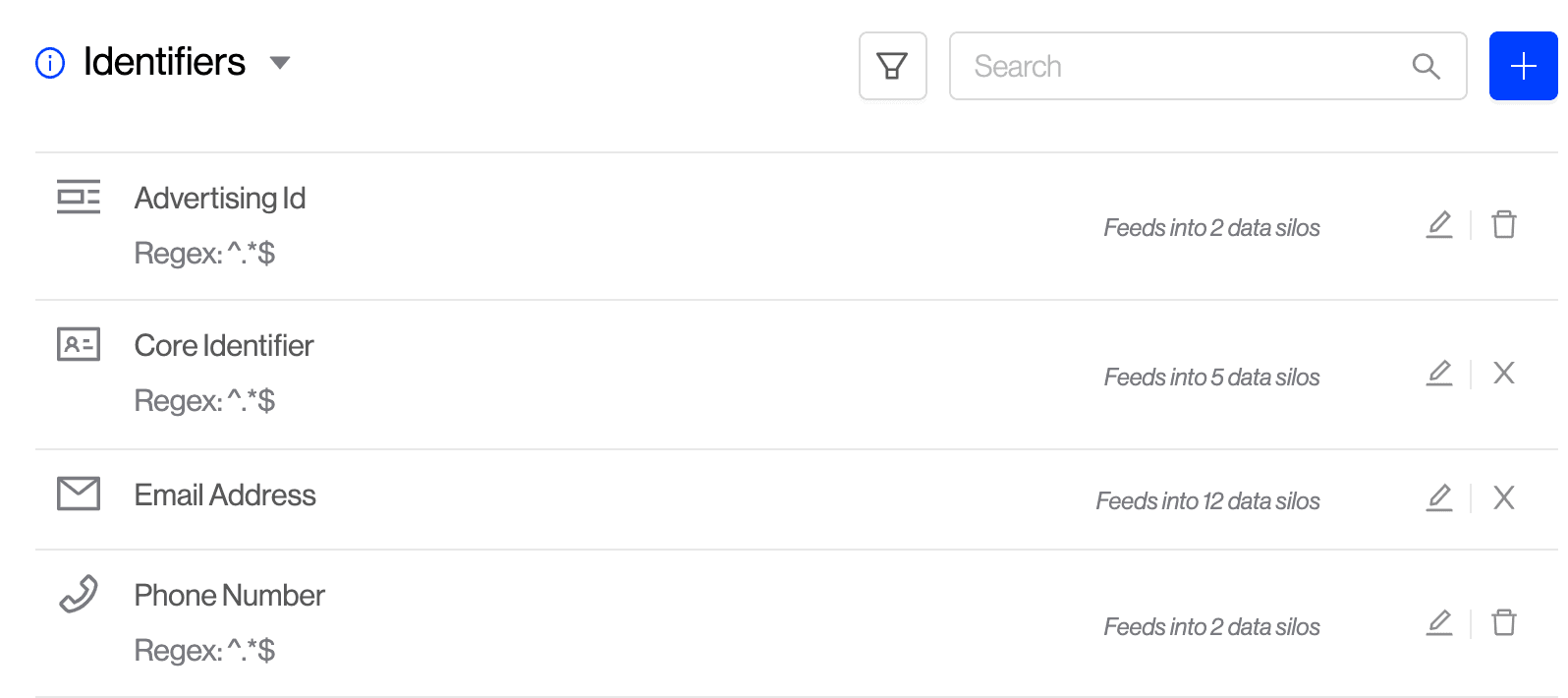Add a new identifier with plus button
The height and width of the screenshot is (698, 1568).
[1523, 66]
